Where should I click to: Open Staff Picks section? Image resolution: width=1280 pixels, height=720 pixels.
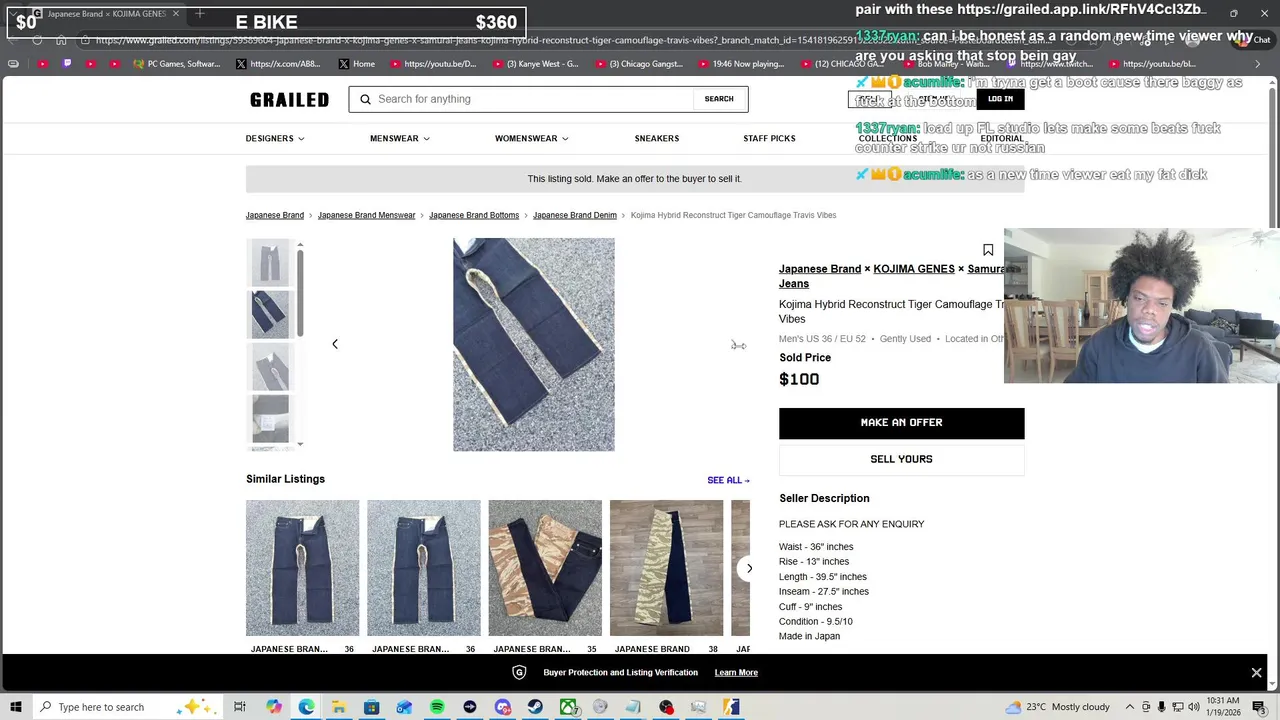click(769, 139)
